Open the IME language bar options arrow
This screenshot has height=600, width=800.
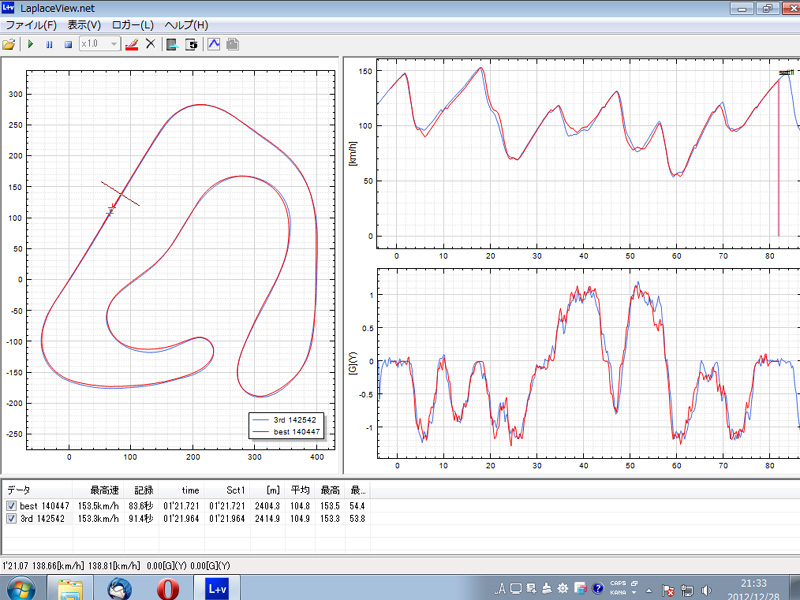(x=634, y=592)
